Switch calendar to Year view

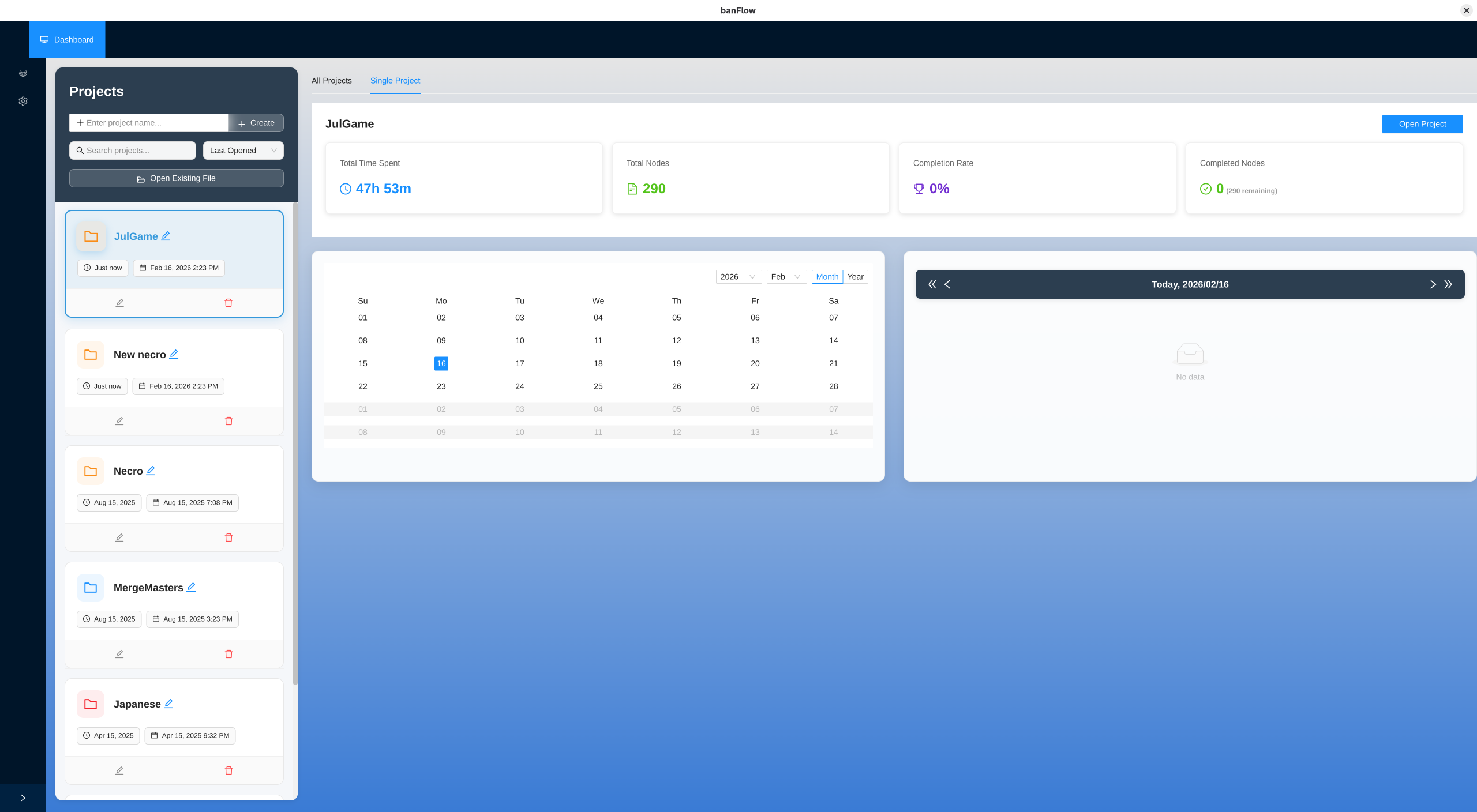(855, 277)
